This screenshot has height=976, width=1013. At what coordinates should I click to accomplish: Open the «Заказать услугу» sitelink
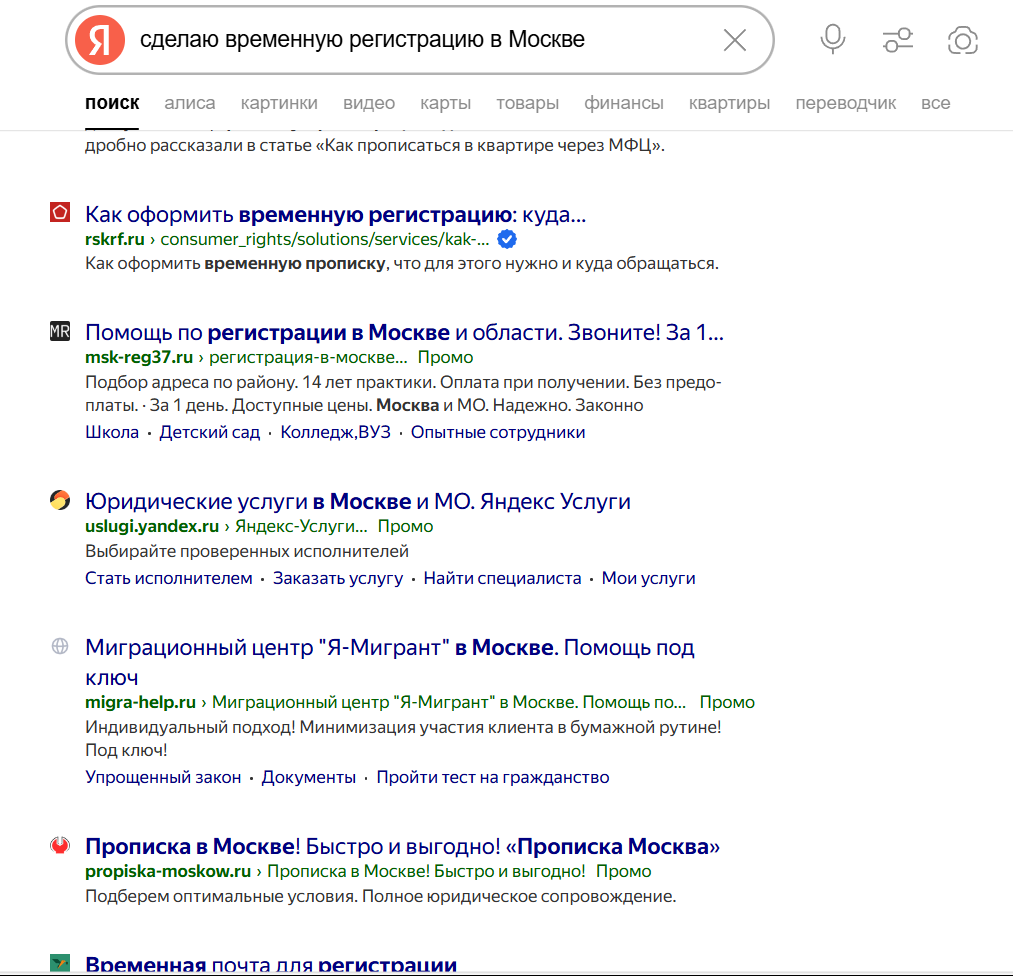click(338, 578)
